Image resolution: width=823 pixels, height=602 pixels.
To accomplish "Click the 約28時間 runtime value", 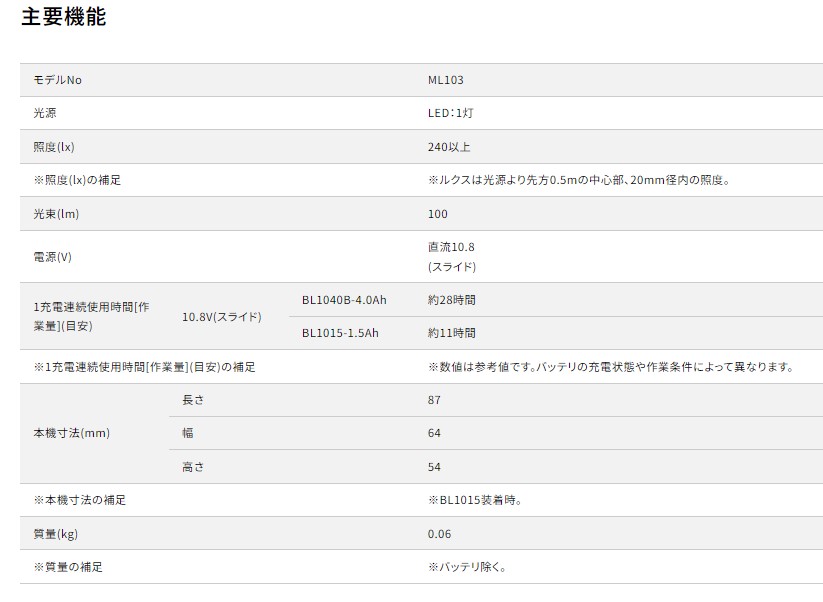I will 451,299.
